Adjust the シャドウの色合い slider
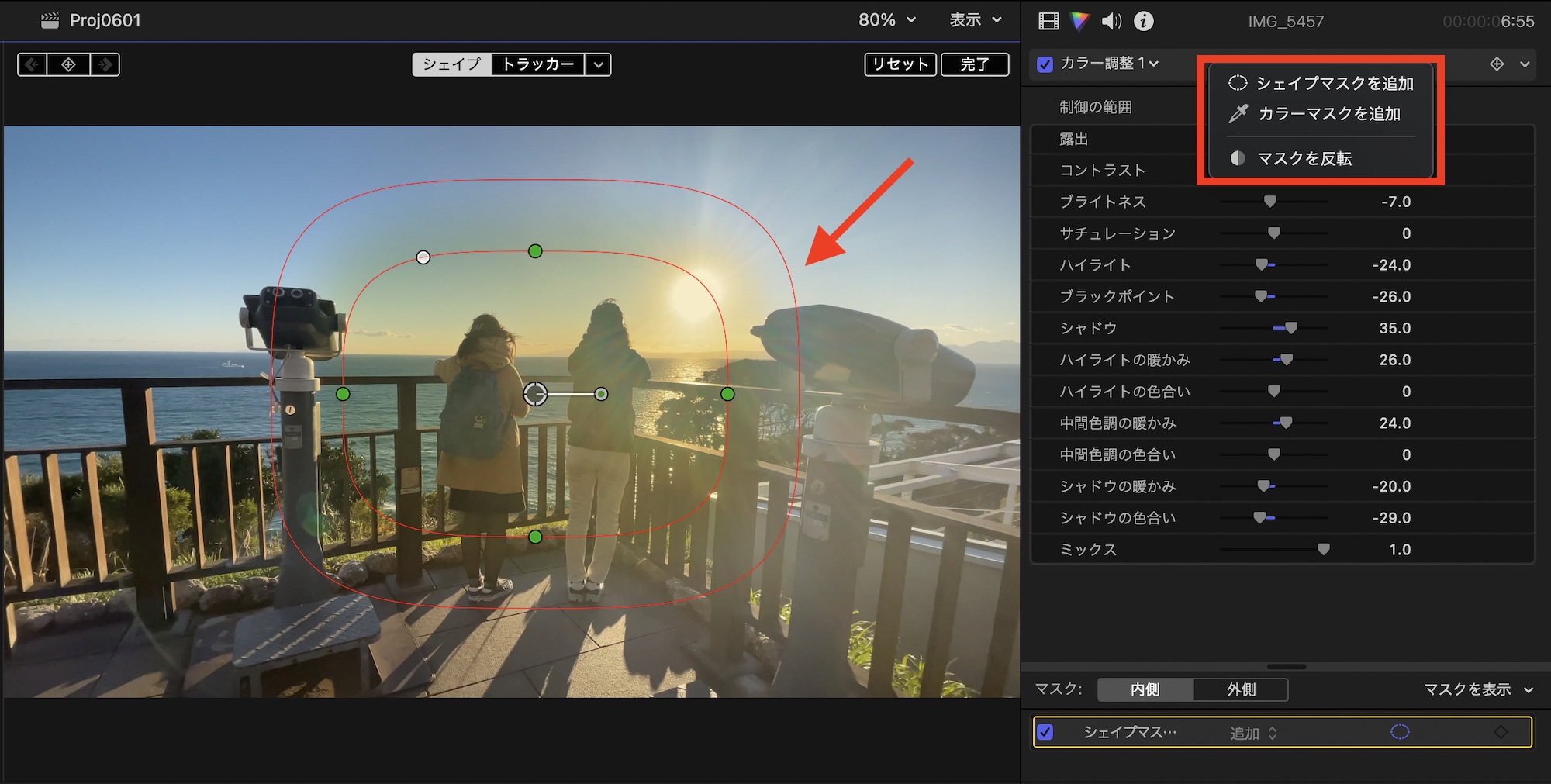This screenshot has height=784, width=1551. click(x=1259, y=518)
